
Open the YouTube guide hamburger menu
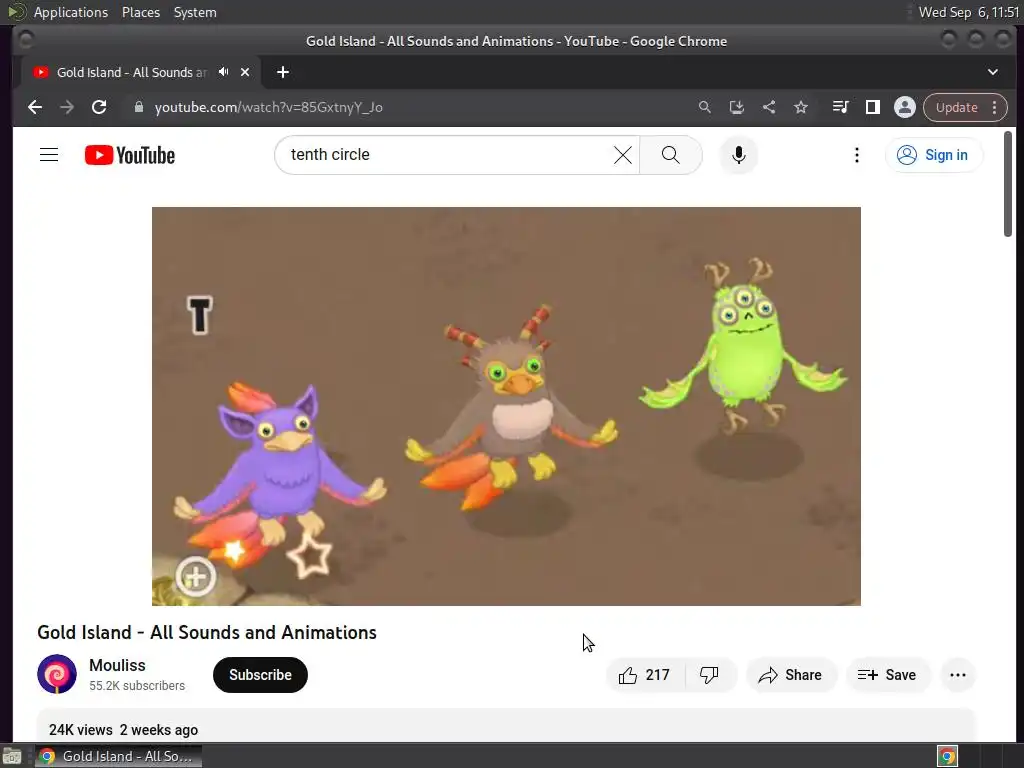(x=49, y=155)
